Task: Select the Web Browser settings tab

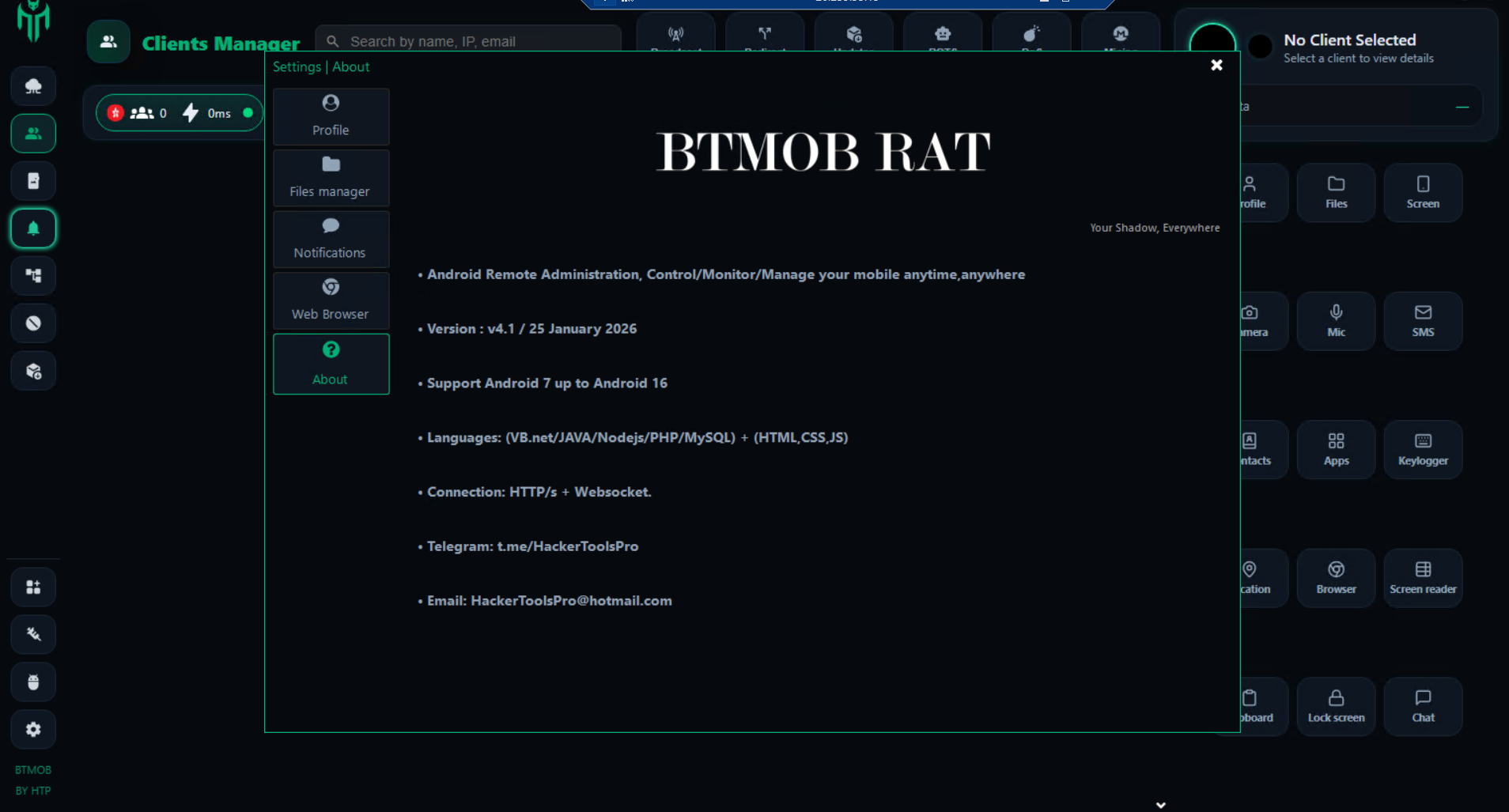Action: click(331, 300)
